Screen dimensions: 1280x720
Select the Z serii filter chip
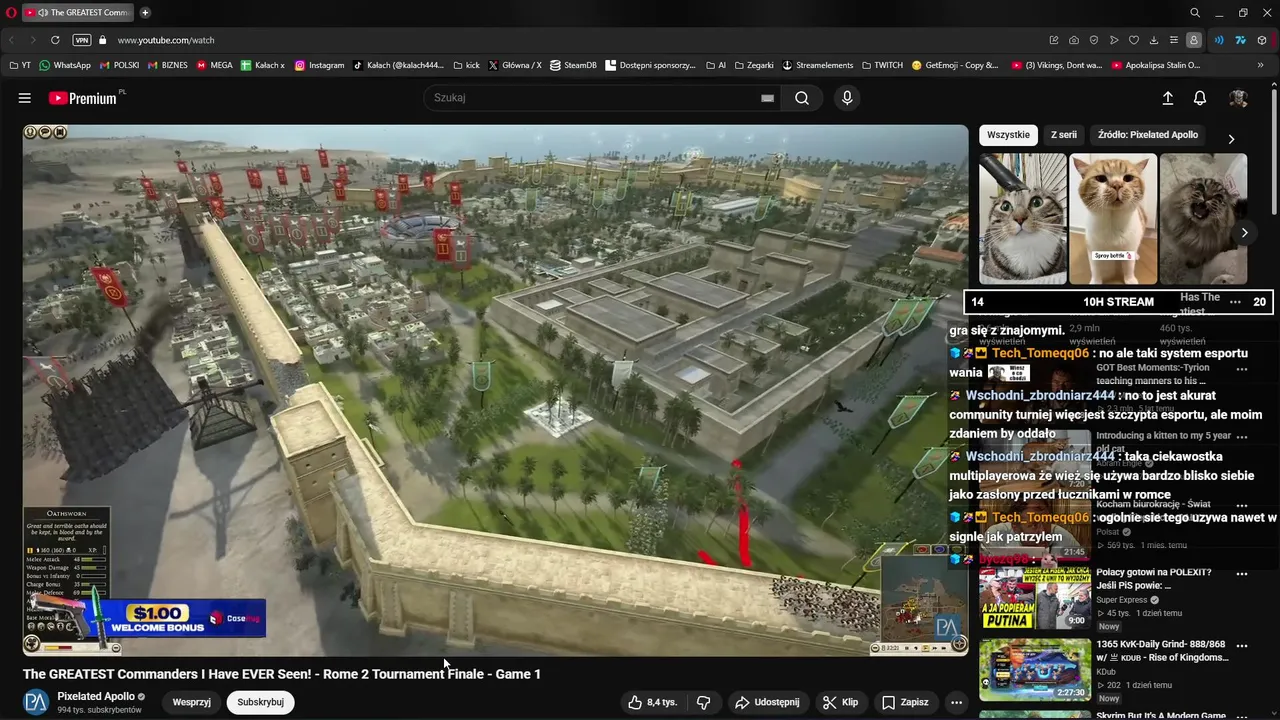click(1064, 135)
